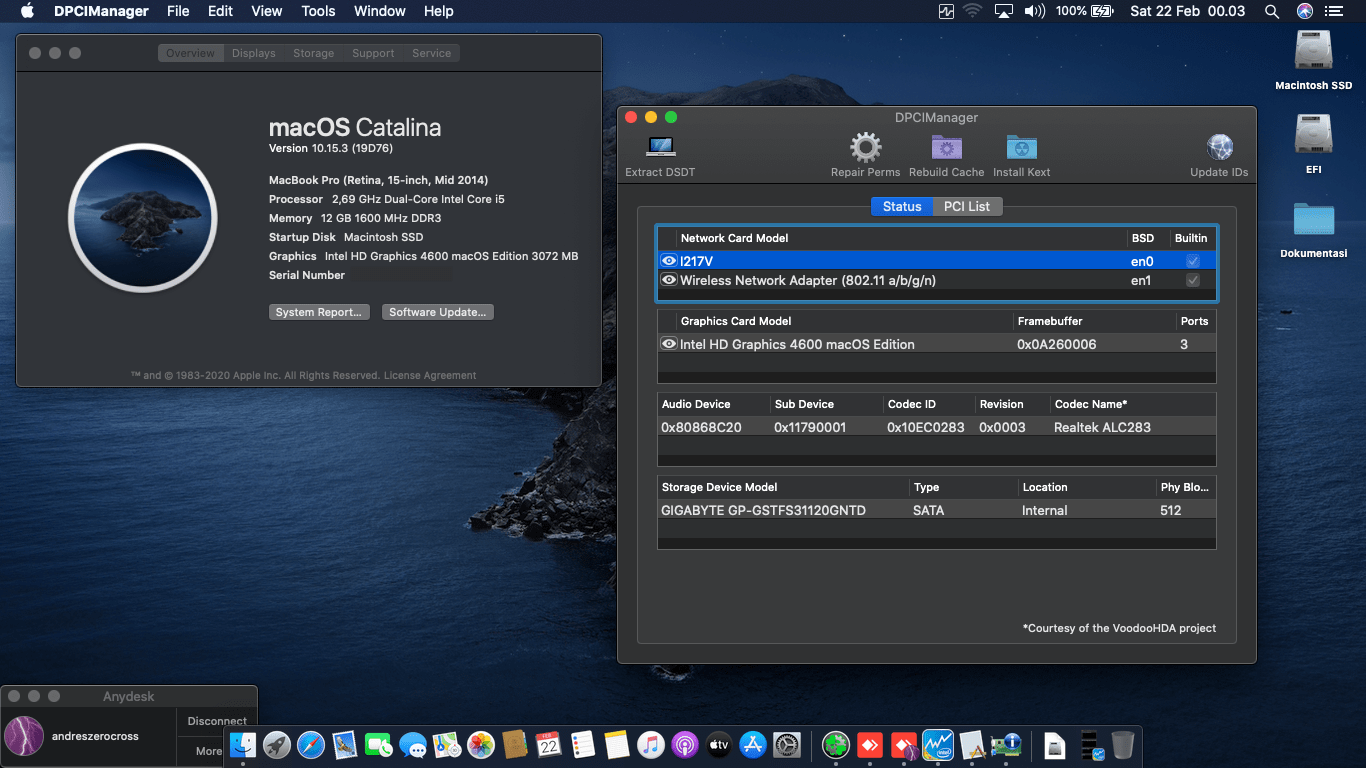Select the Overview tab in About This Mac

(x=191, y=53)
